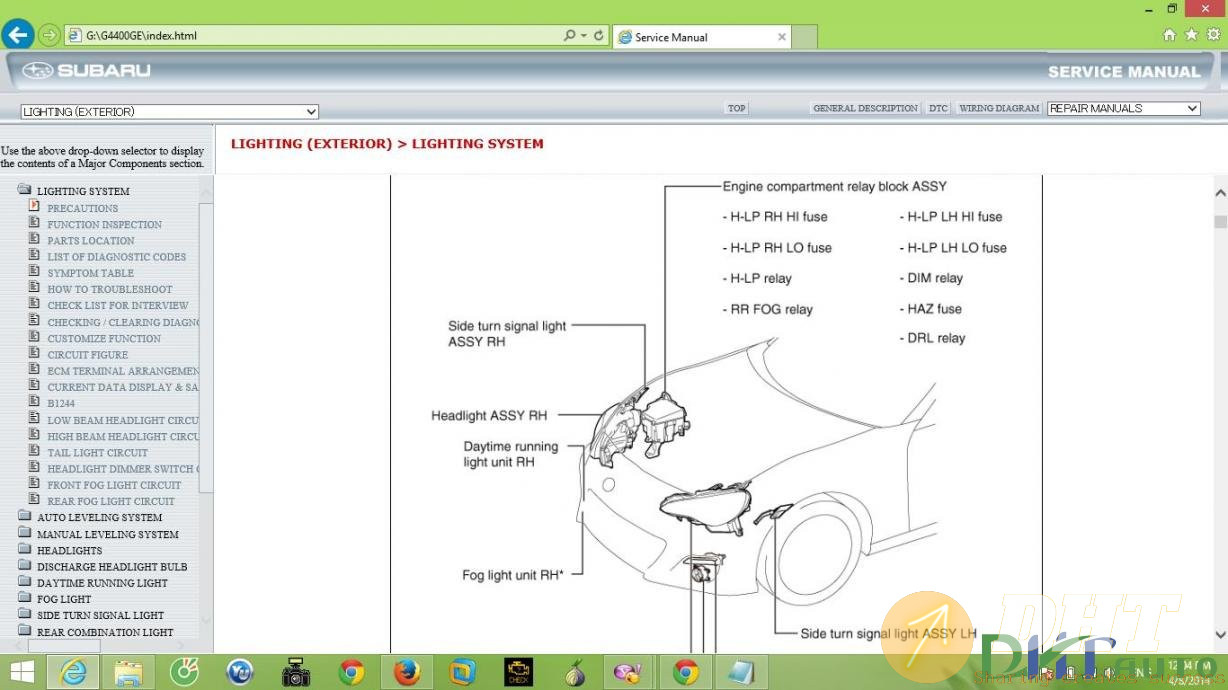Screen dimensions: 1228x690
Task: Open TAIL LIGHT CIRCUIT page
Action: point(97,452)
